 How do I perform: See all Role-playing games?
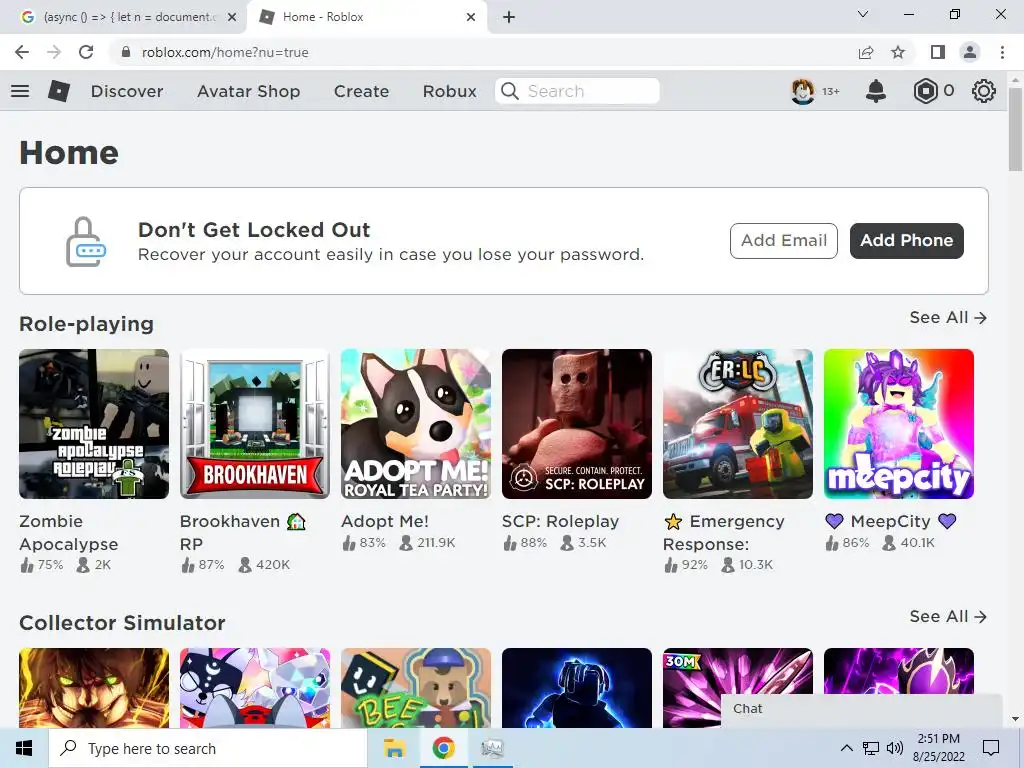[948, 317]
